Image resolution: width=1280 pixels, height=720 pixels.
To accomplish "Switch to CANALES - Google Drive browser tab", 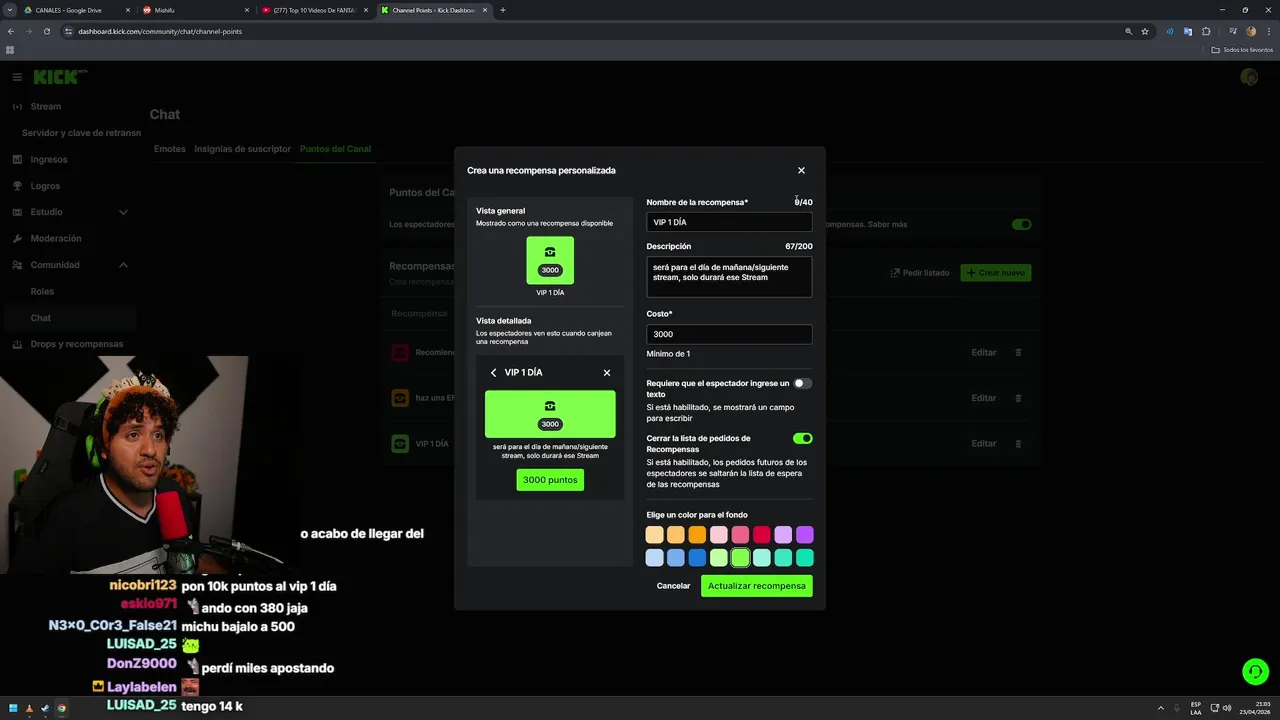I will point(76,10).
